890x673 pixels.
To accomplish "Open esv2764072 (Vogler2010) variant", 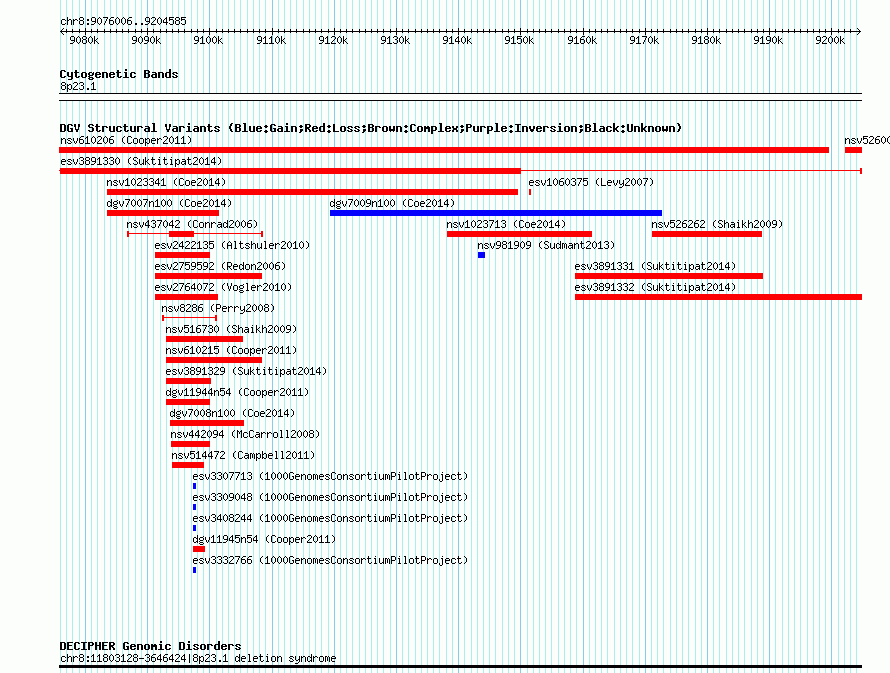I will coord(223,287).
